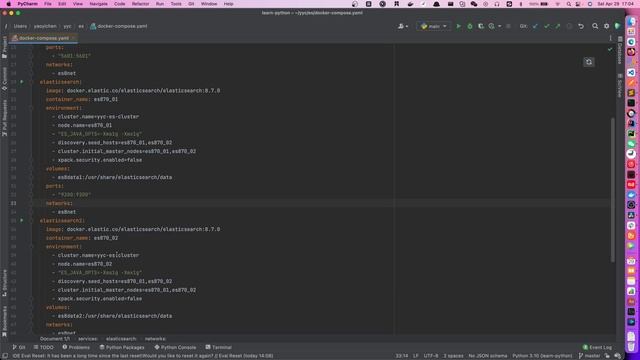640x360 pixels.
Task: Open the File menu
Action: pyautogui.click(x=48, y=4)
